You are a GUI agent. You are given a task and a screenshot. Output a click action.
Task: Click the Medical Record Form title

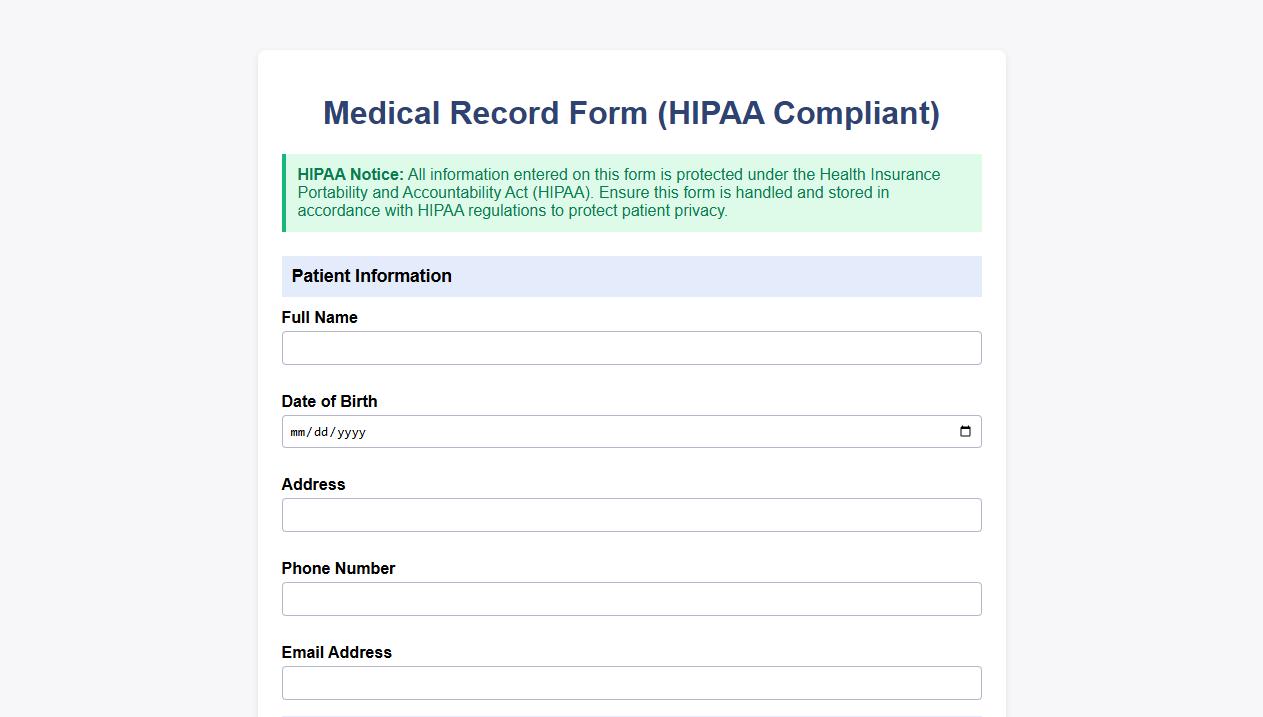pyautogui.click(x=631, y=113)
